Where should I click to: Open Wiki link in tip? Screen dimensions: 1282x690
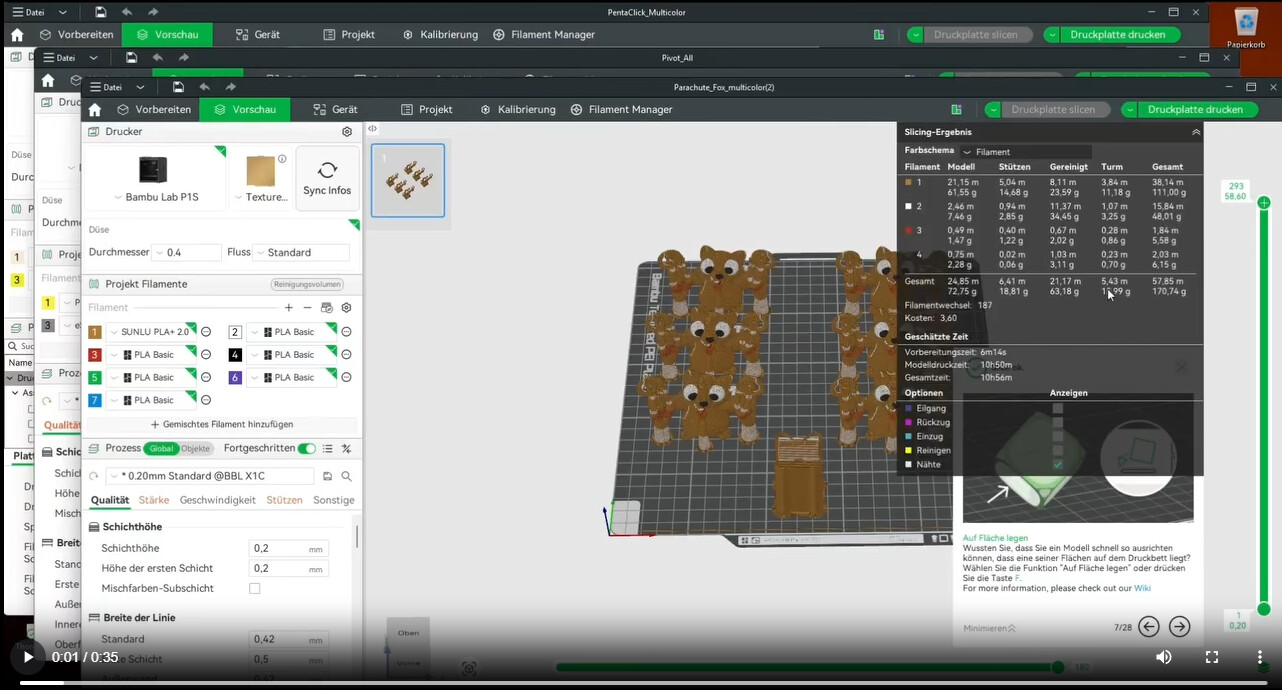pyautogui.click(x=1142, y=588)
